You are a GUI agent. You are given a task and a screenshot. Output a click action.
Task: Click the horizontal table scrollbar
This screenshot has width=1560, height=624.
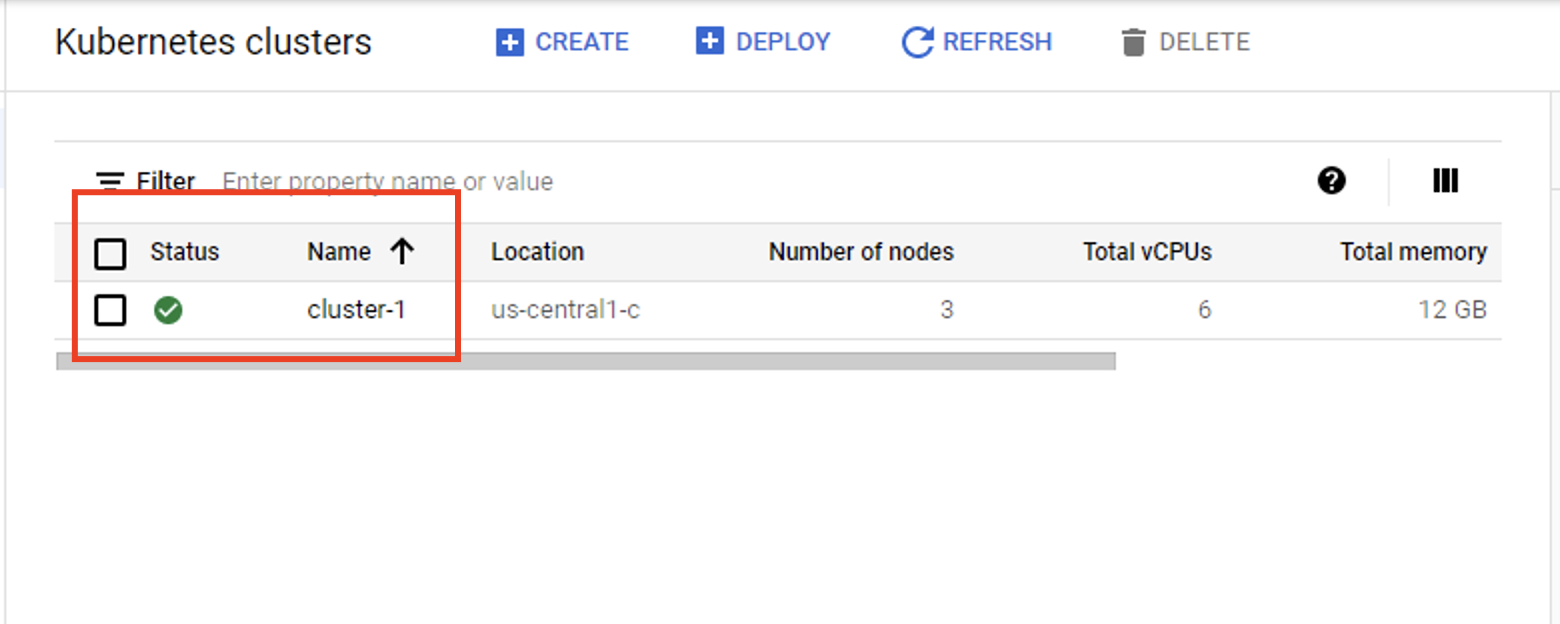click(586, 361)
